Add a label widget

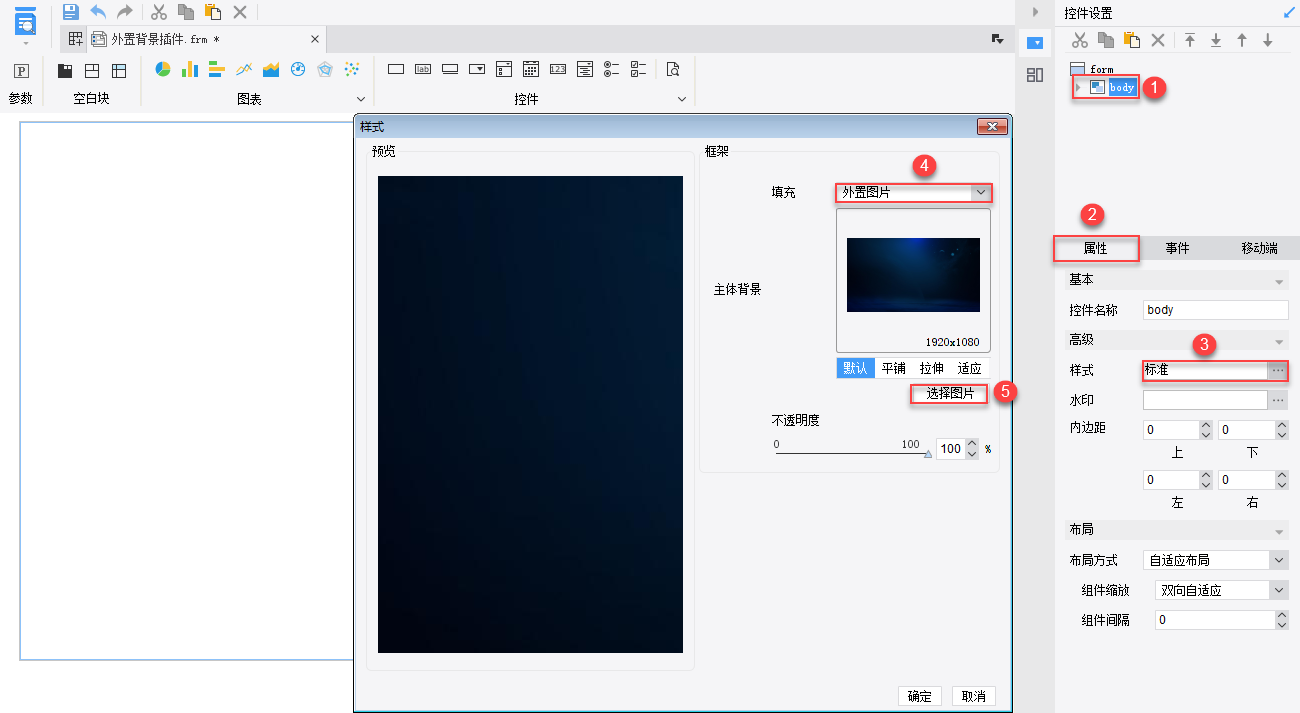[423, 69]
